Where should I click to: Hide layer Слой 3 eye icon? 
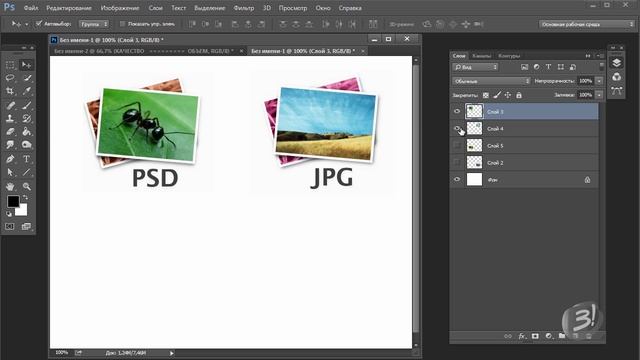point(457,111)
